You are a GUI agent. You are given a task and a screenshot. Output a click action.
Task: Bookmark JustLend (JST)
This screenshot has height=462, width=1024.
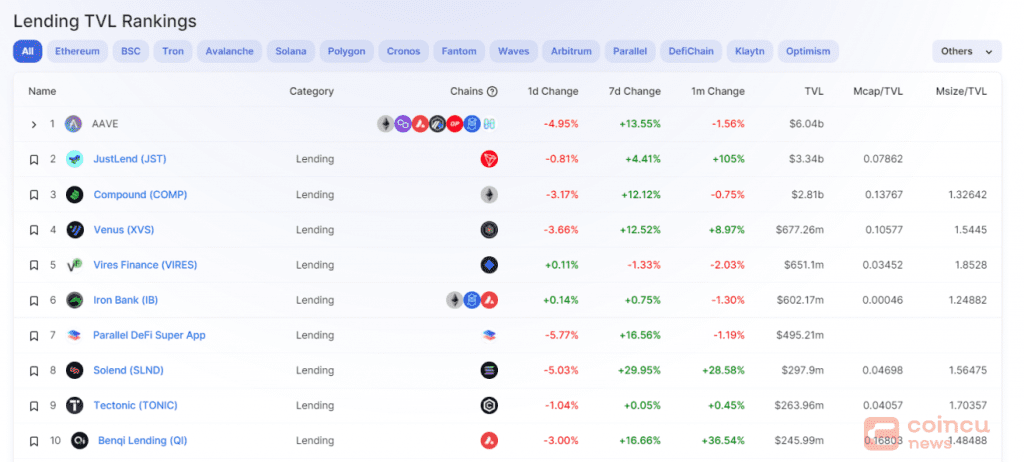point(34,159)
